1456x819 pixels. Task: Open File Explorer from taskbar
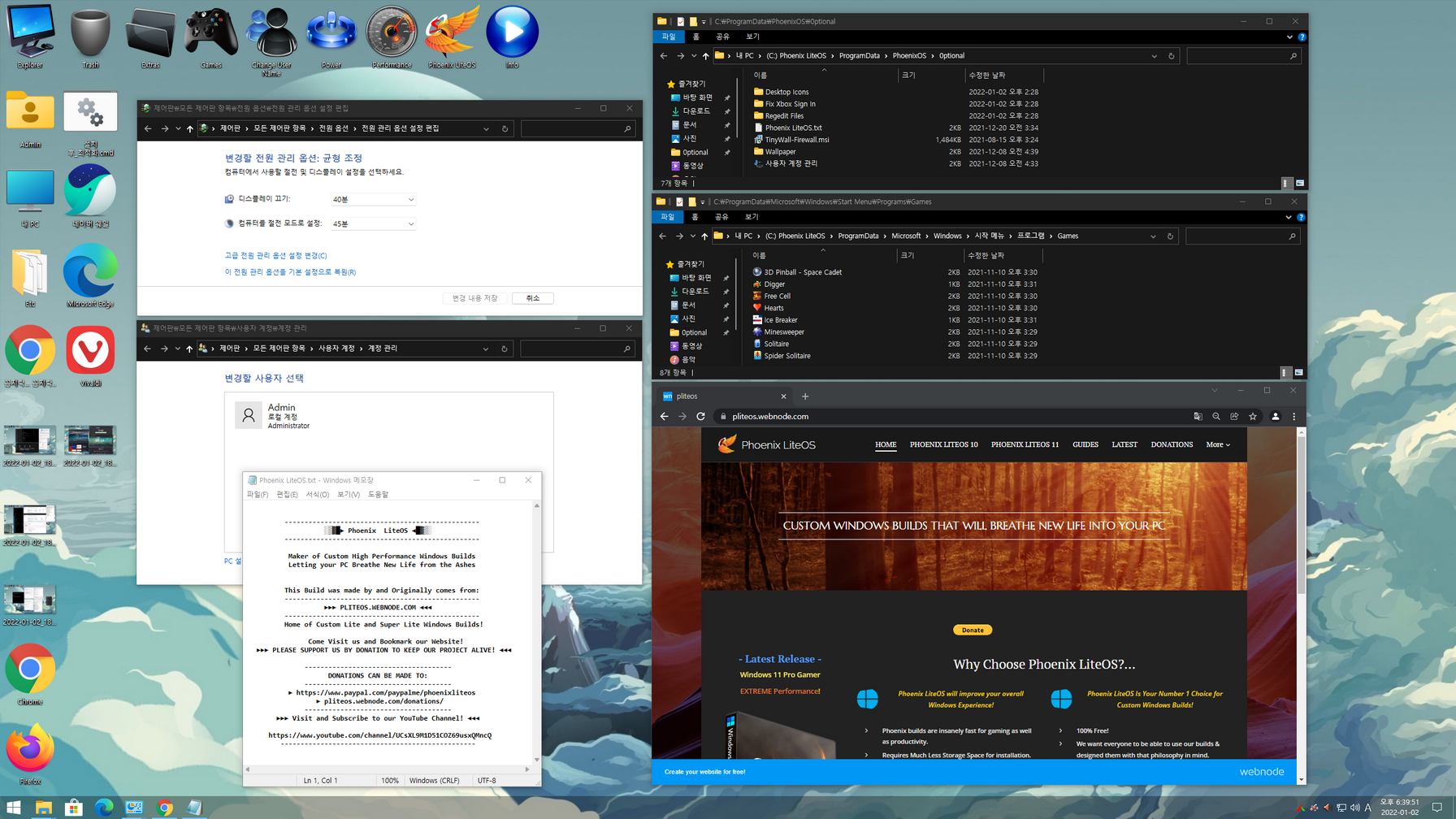pyautogui.click(x=43, y=808)
